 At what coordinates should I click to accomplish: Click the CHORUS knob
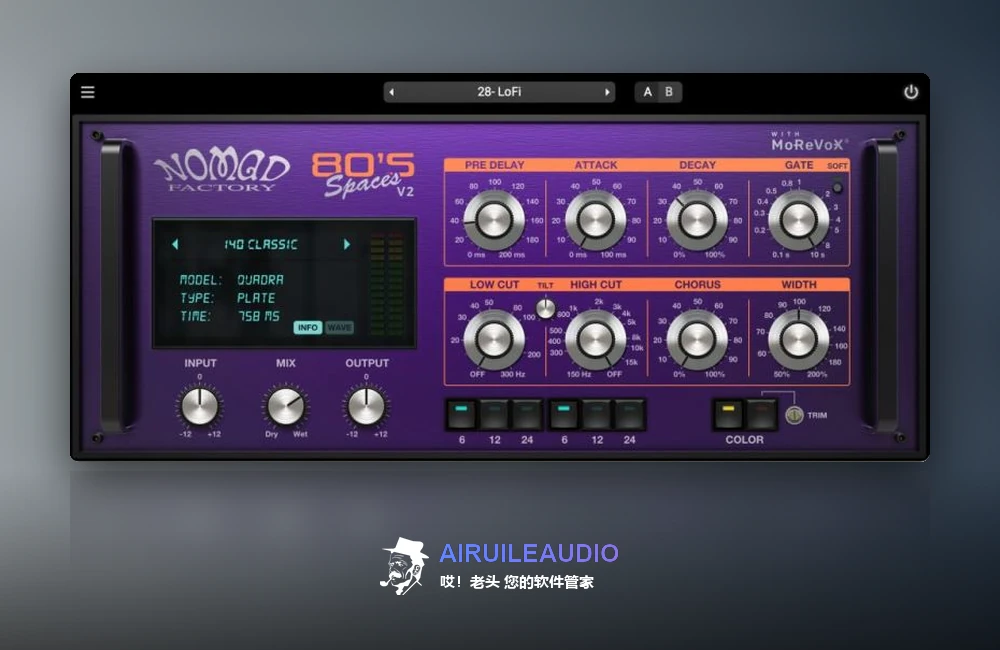click(697, 339)
